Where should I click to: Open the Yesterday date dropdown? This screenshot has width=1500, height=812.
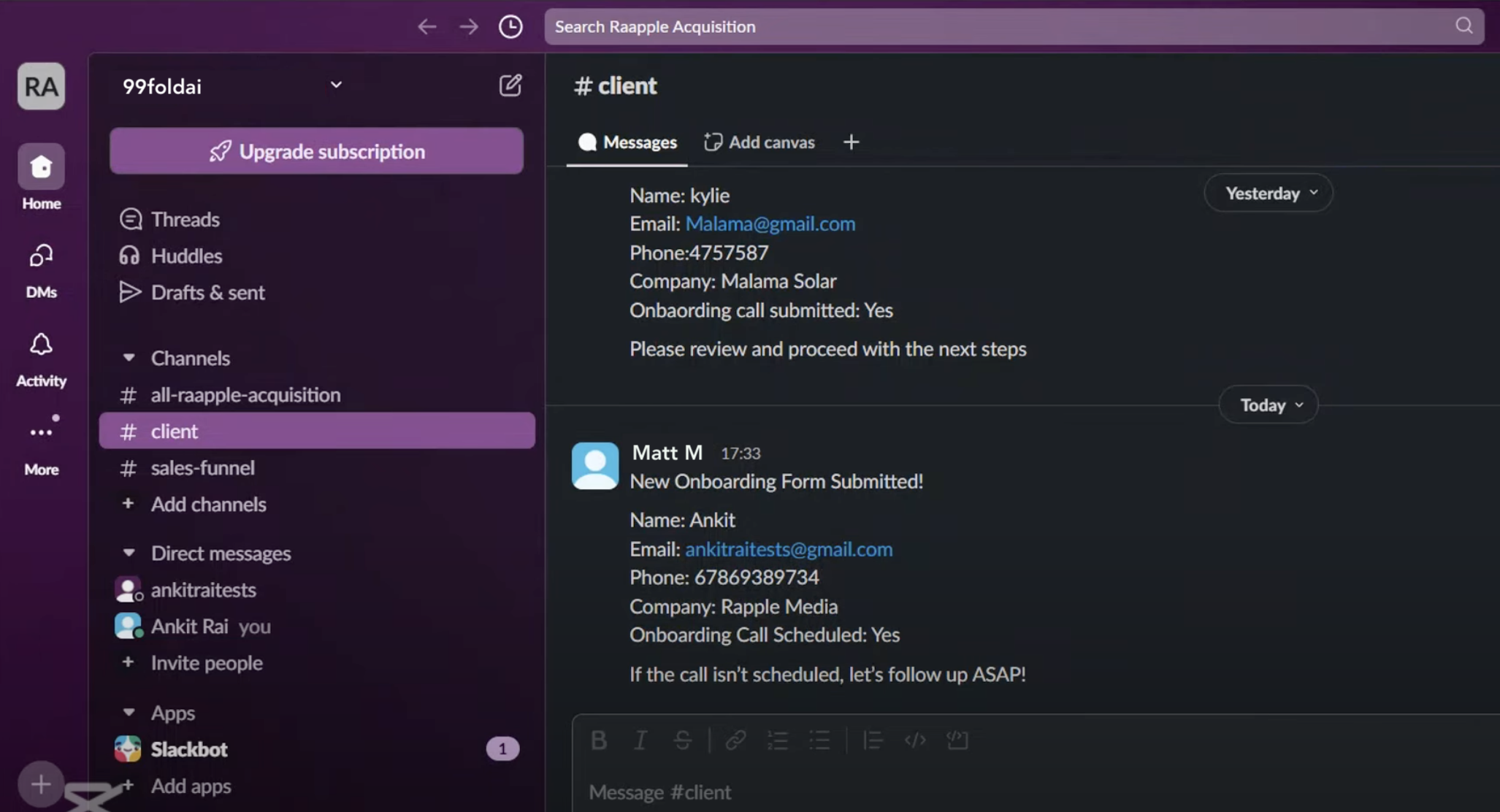[x=1269, y=194]
